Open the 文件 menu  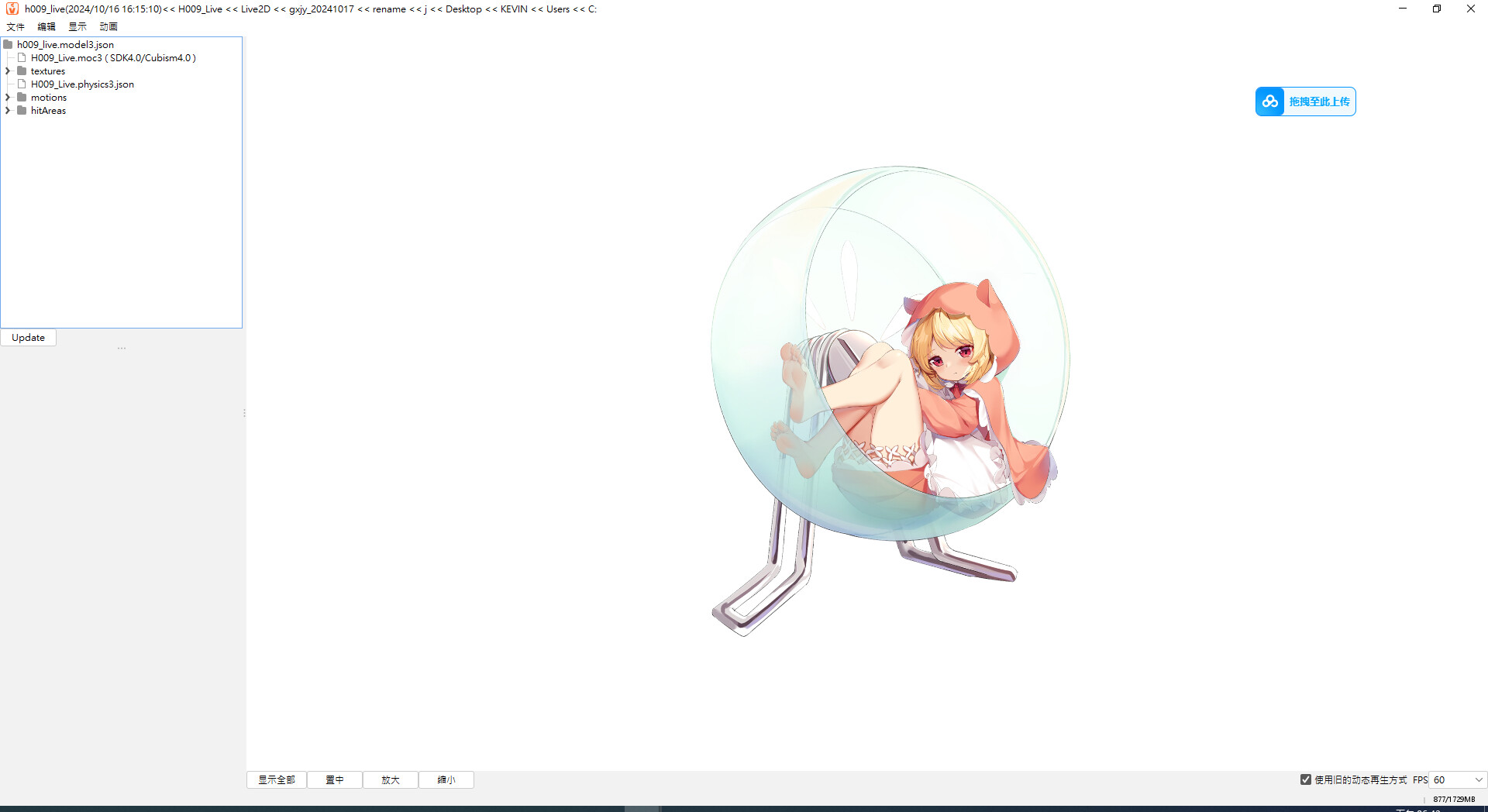[15, 26]
